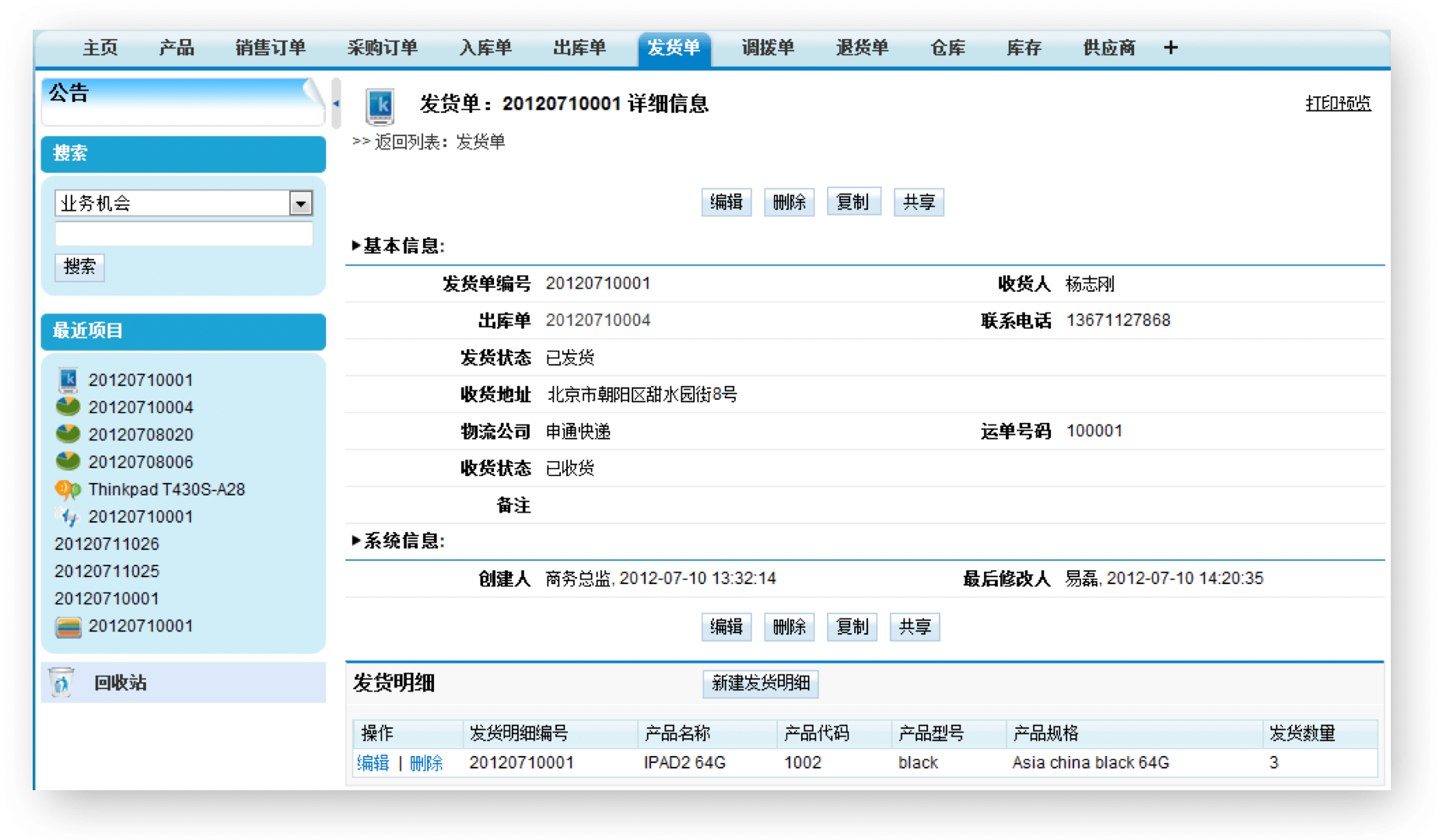The image size is (1453, 840).
Task: Open the 退货单 tab
Action: point(862,48)
